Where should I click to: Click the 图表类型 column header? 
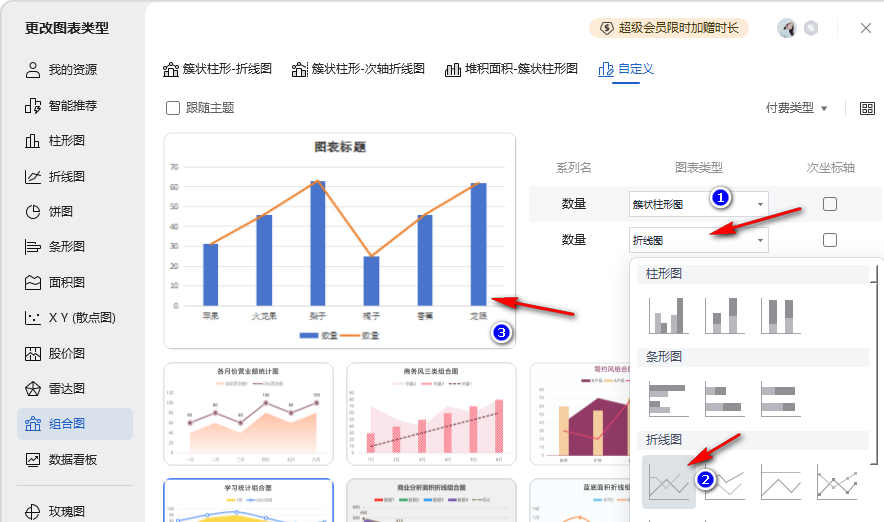point(699,167)
